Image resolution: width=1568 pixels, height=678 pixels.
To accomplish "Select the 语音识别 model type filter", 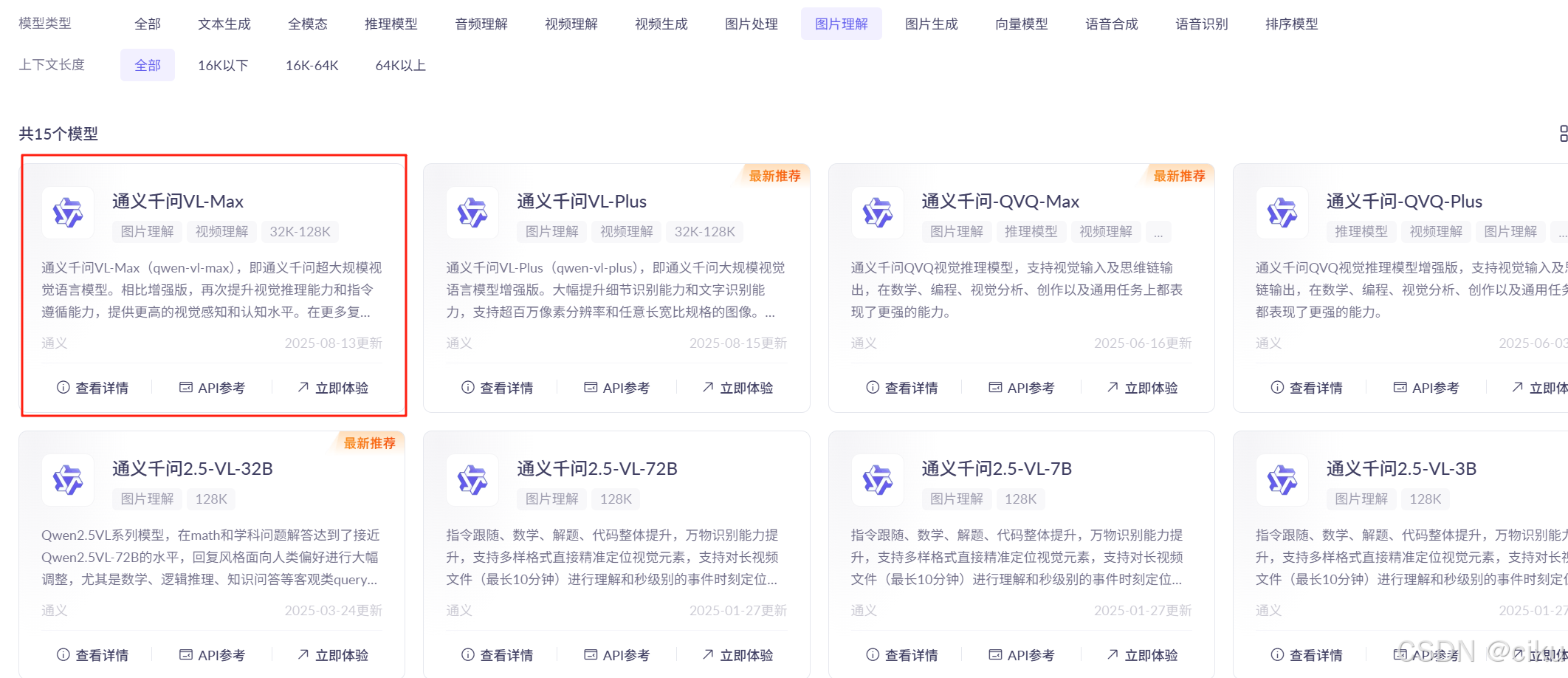I will pyautogui.click(x=1202, y=24).
